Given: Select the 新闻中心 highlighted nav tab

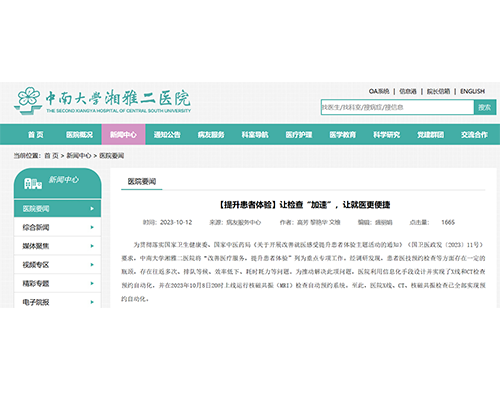Looking at the screenshot, I should [x=123, y=135].
